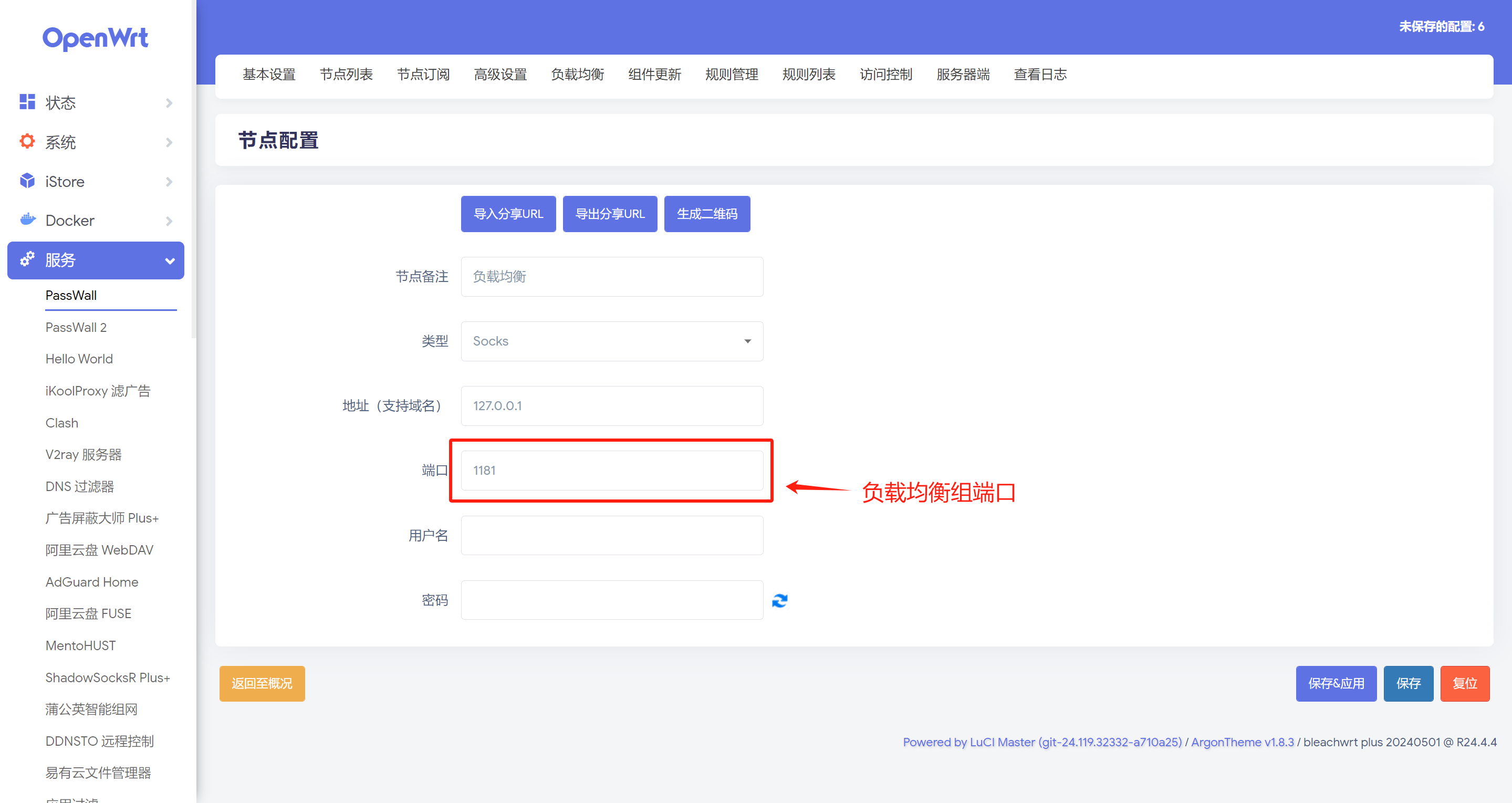The height and width of the screenshot is (803, 1512).
Task: Open the ArgonTheme v1.8.3 link
Action: [x=1242, y=742]
